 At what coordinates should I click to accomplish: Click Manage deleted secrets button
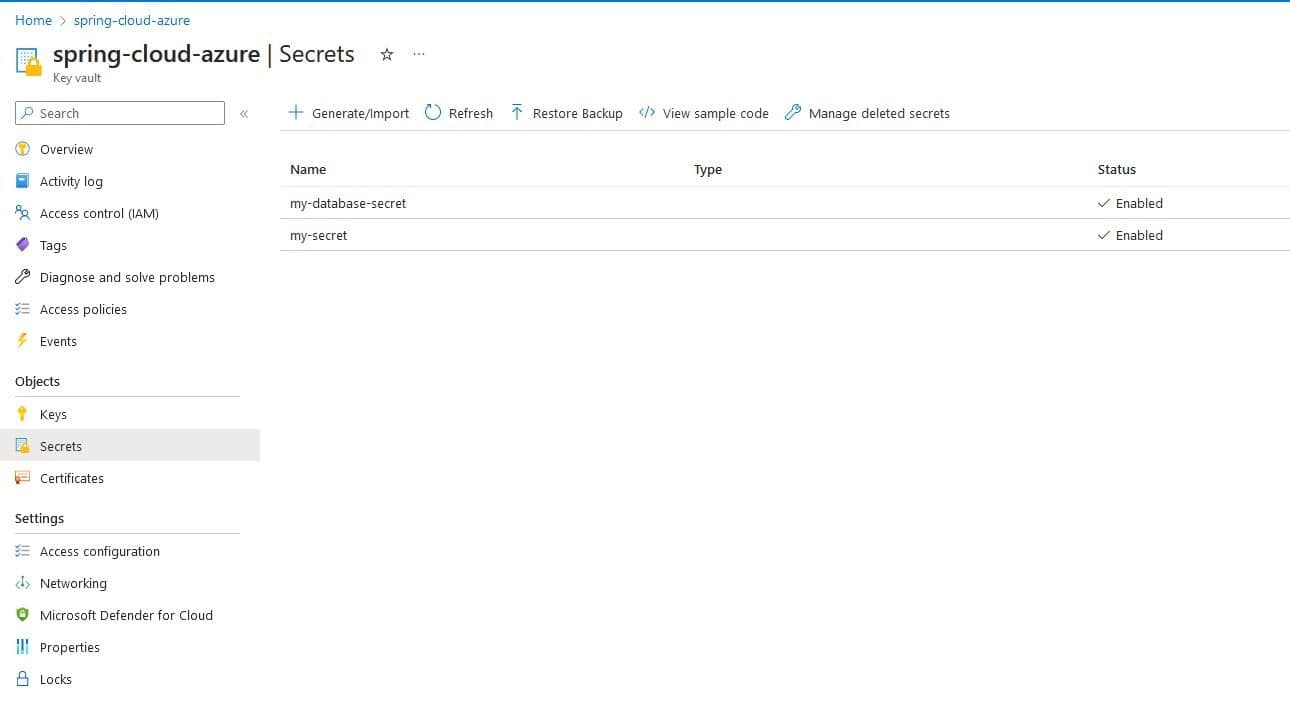(867, 113)
